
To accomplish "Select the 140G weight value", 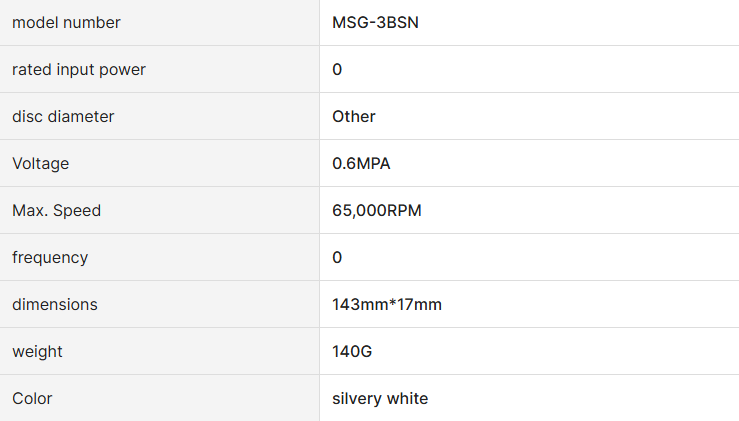I will click(353, 351).
